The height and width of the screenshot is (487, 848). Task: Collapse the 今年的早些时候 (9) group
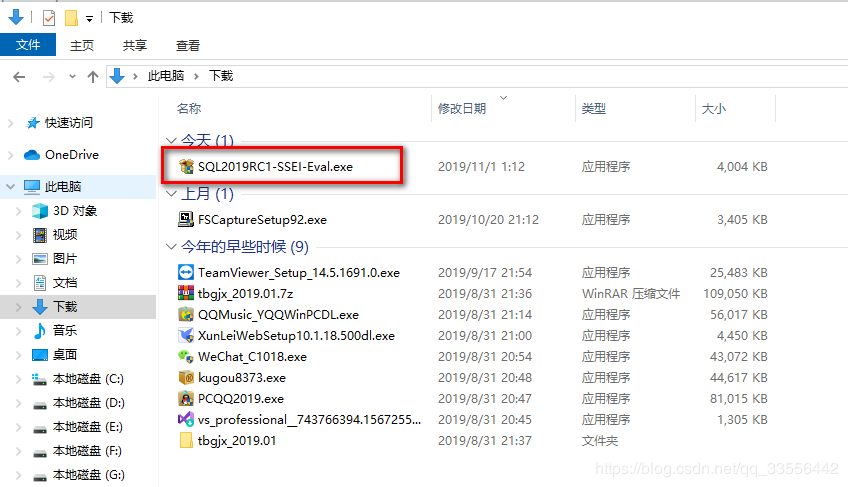(171, 247)
